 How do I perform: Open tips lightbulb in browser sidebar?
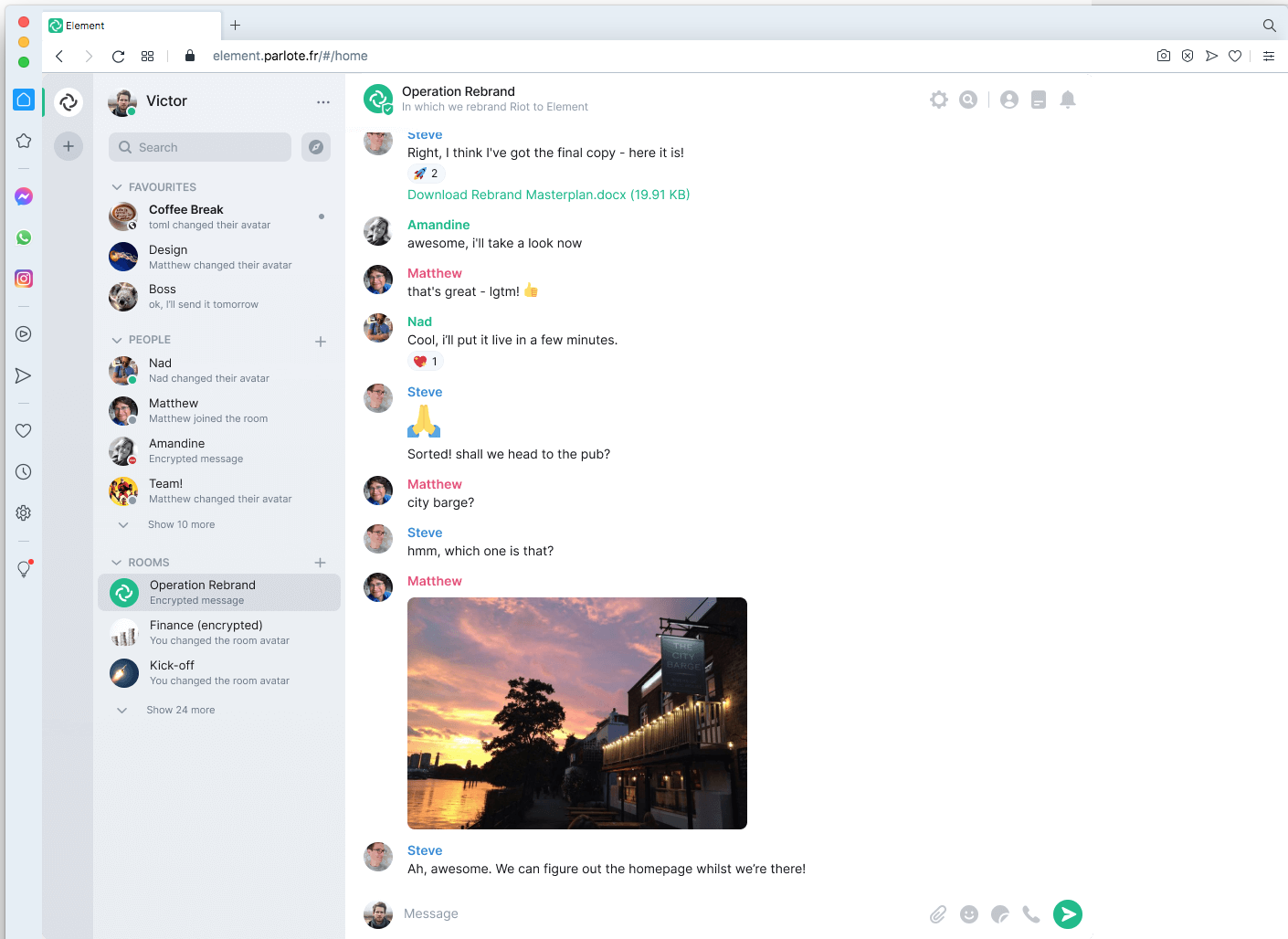(x=24, y=569)
